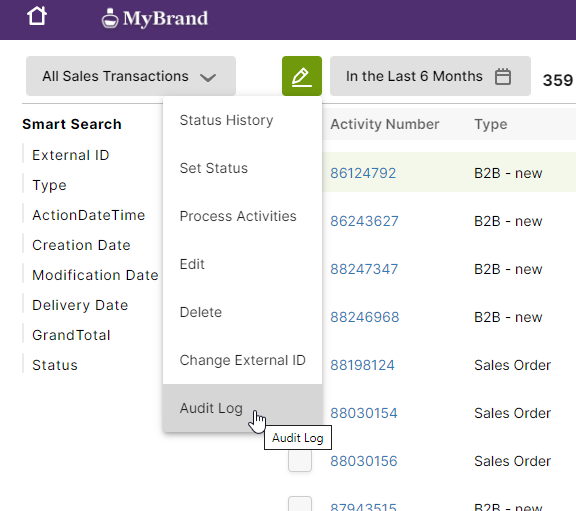Click the green pencil edit button
The image size is (576, 511).
[302, 76]
